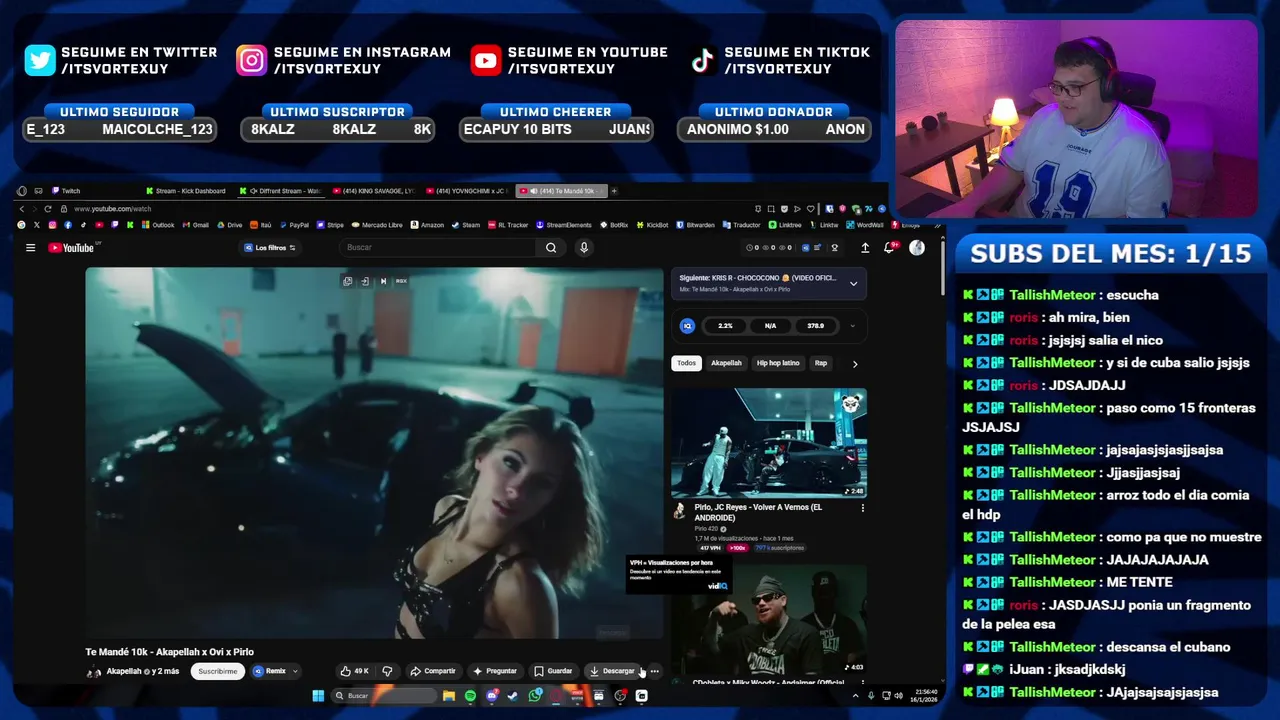The width and height of the screenshot is (1280, 720).
Task: Select the Akapellah category chip
Action: (x=726, y=363)
